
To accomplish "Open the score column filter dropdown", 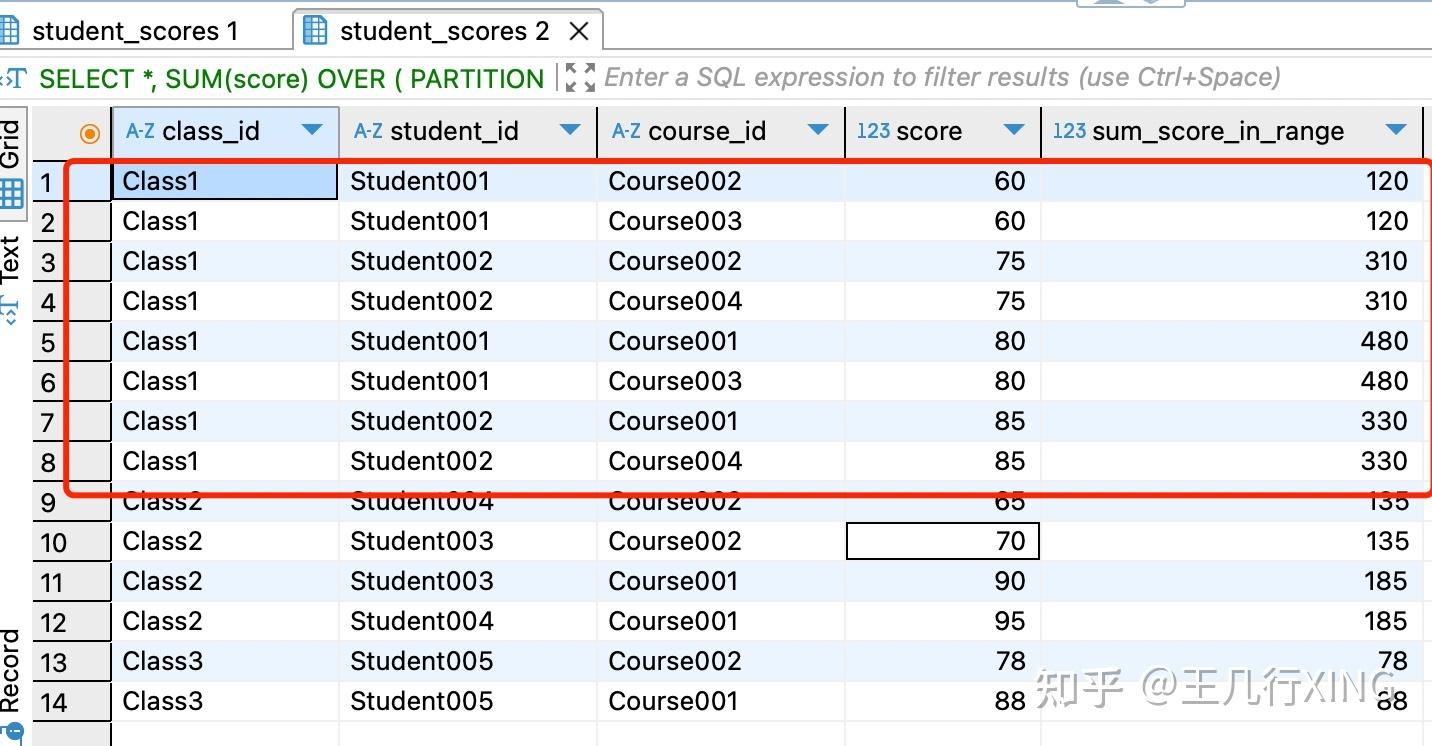I will tap(1014, 131).
